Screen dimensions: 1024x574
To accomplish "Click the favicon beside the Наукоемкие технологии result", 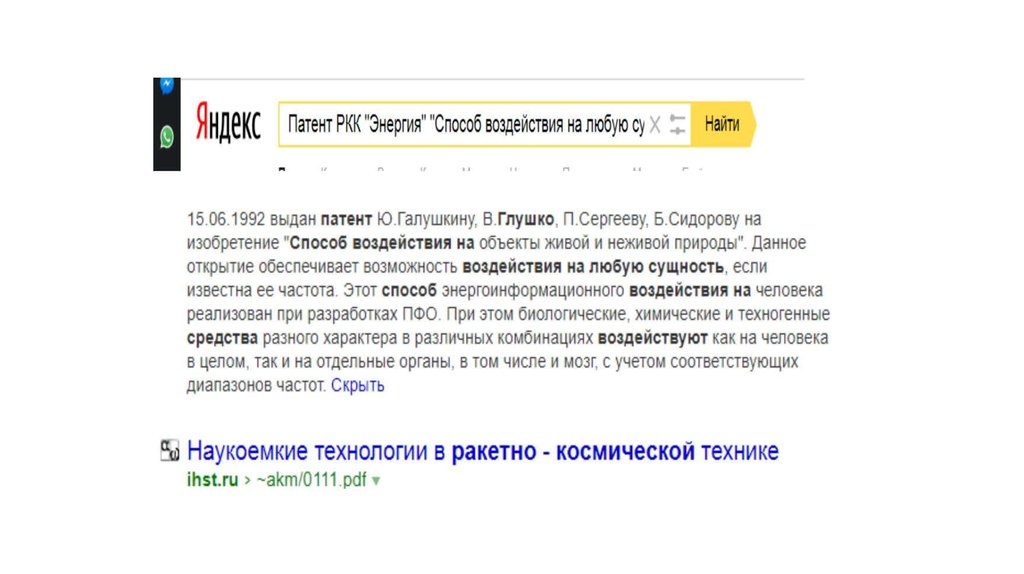I will [169, 452].
